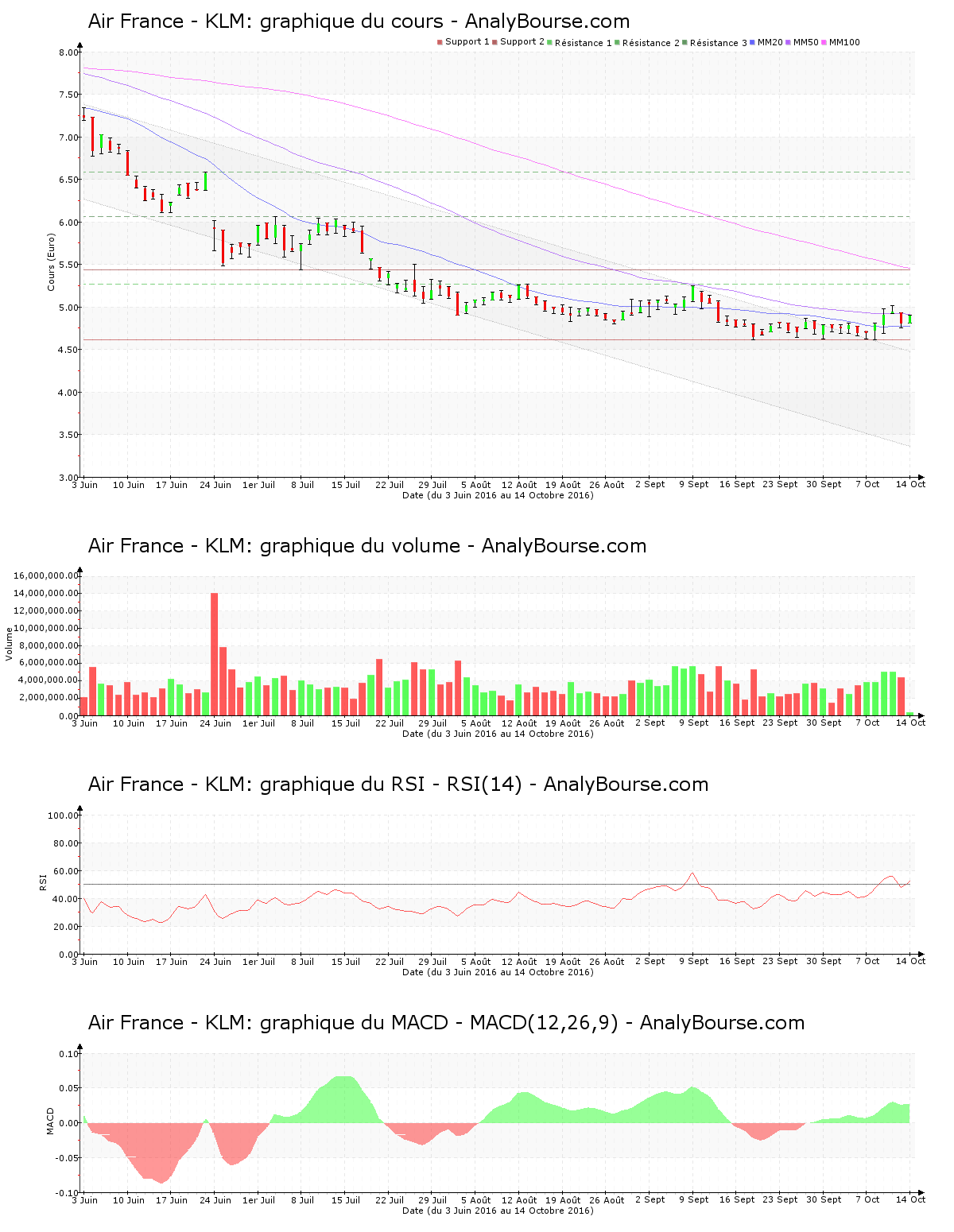
Task: Click the -0.10 MACD axis value
Action: [67, 1193]
